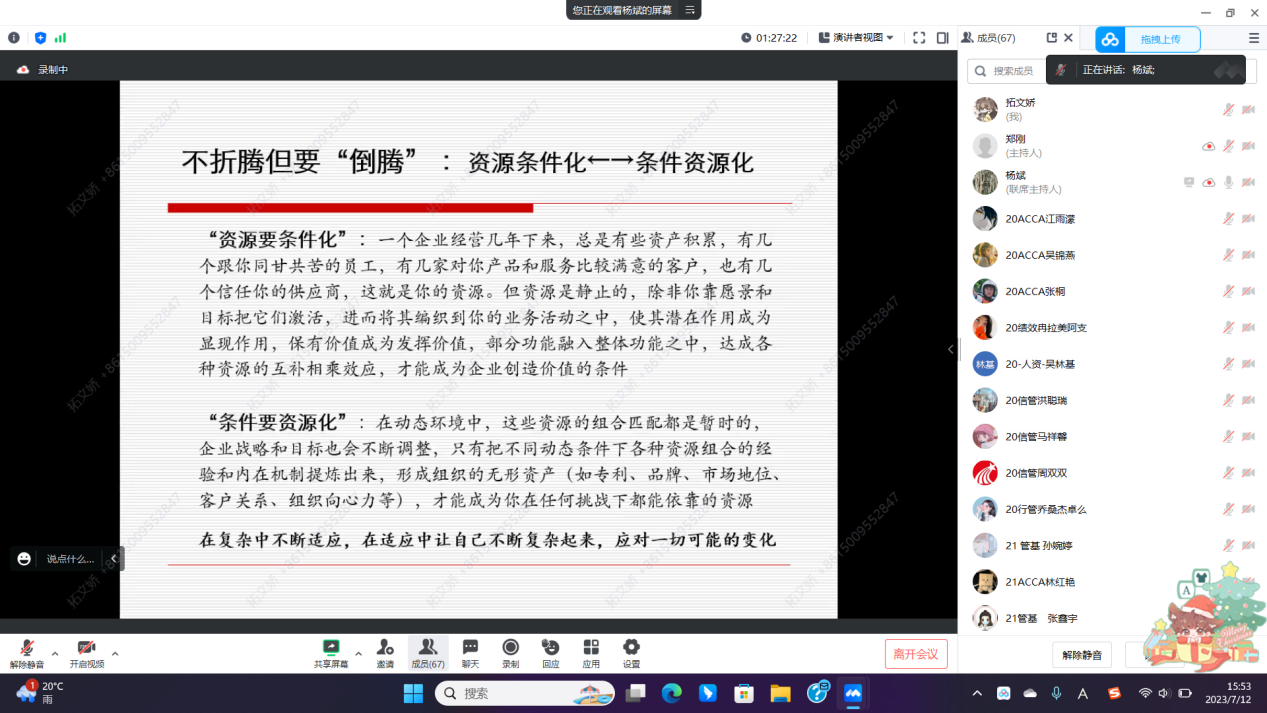Open the 演讲者视图 view dropdown

coord(856,38)
